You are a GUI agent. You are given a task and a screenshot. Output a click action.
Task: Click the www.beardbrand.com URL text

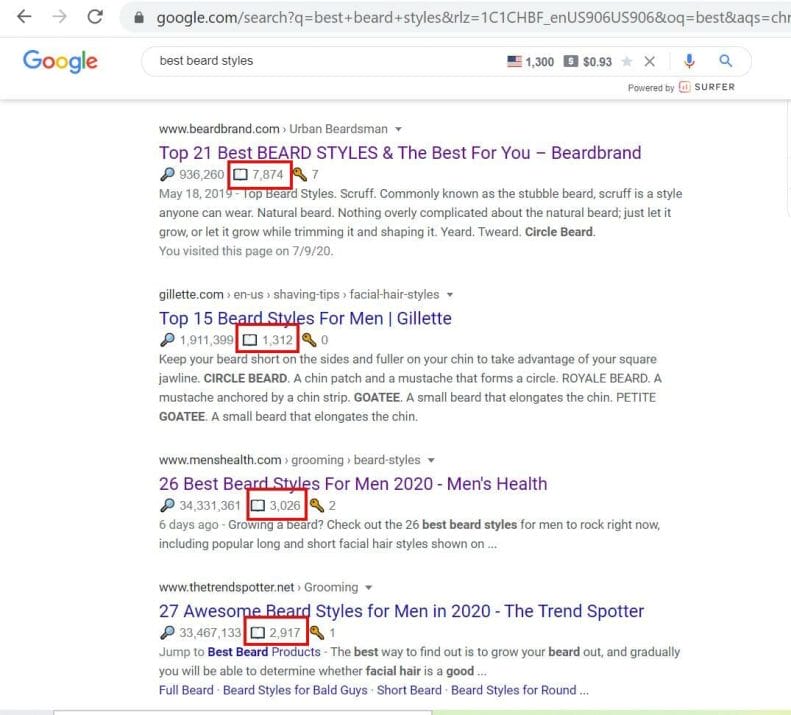pyautogui.click(x=219, y=129)
